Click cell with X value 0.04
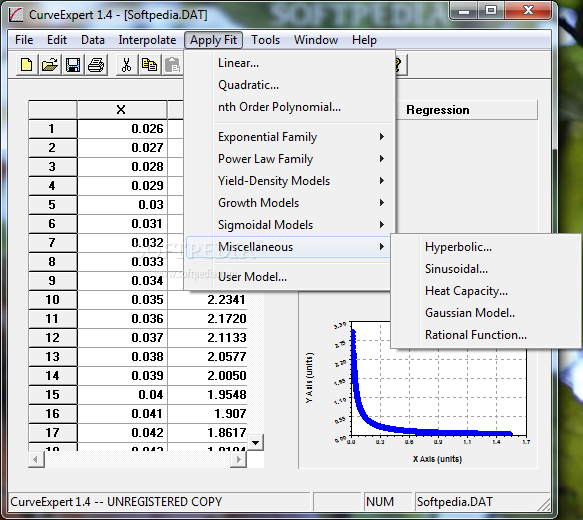Image resolution: width=583 pixels, height=520 pixels. tap(122, 395)
